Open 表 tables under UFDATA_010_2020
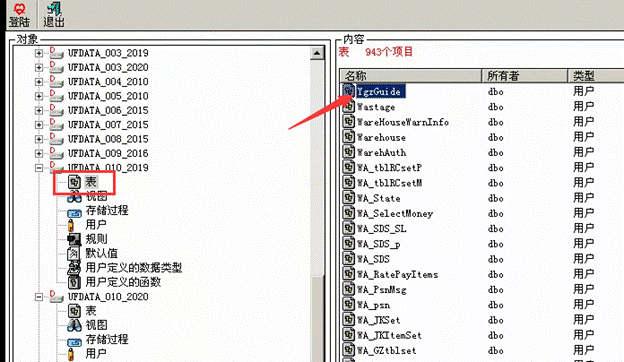624x362 pixels. (x=91, y=311)
